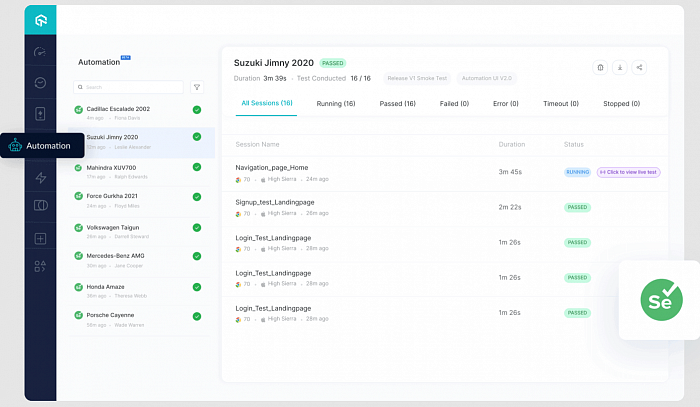Click the green check for Mercedes-Benz AMG

197,256
